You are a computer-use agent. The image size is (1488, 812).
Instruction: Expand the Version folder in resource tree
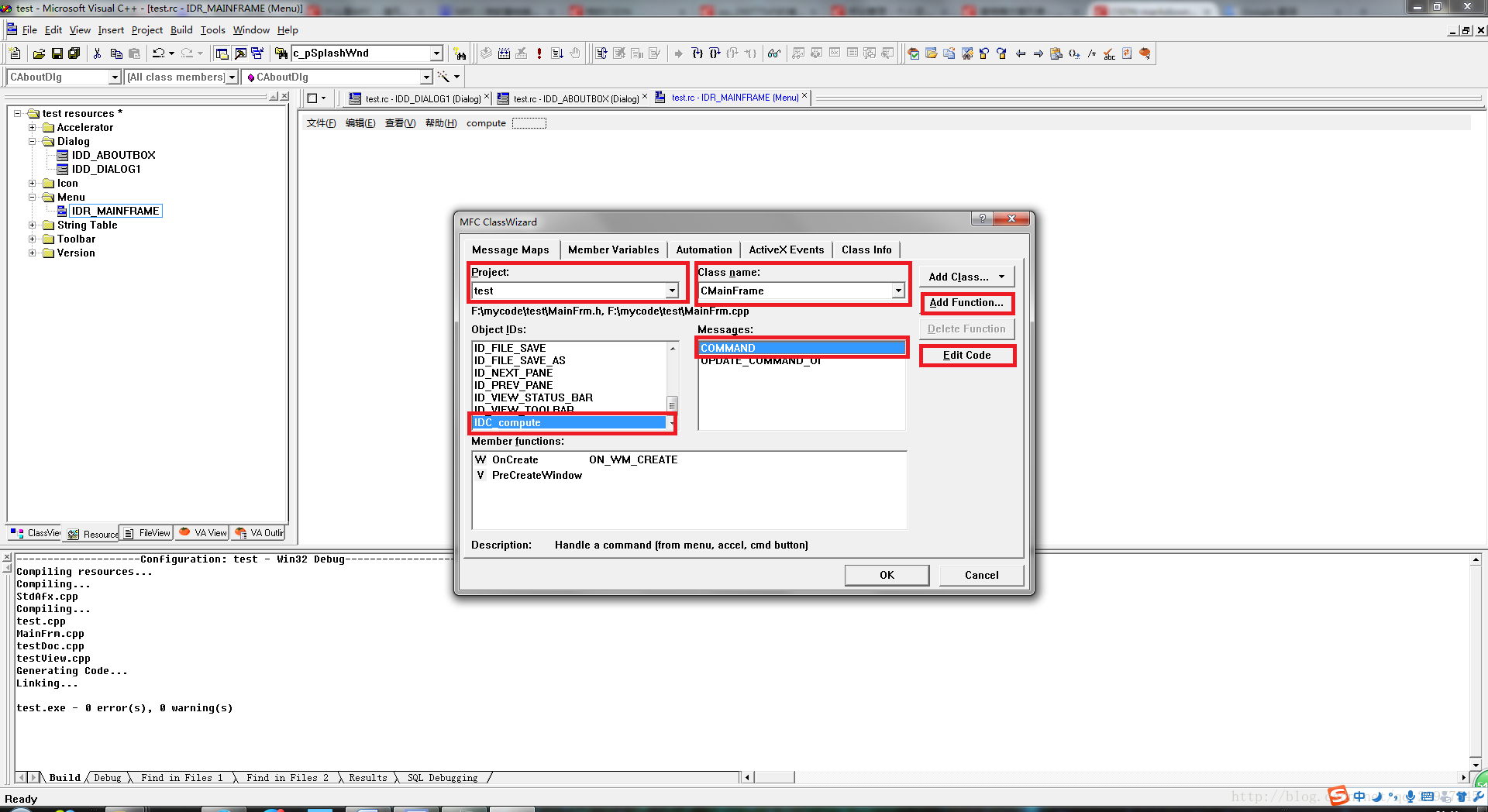tap(33, 253)
